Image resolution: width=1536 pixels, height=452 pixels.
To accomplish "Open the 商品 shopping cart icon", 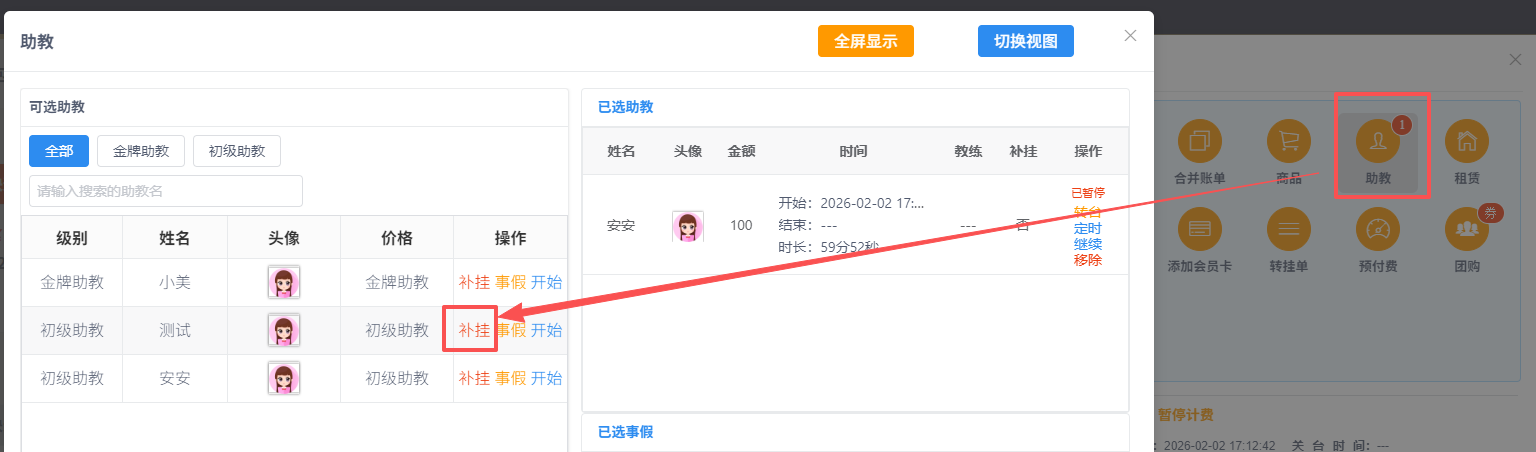I will [1289, 142].
